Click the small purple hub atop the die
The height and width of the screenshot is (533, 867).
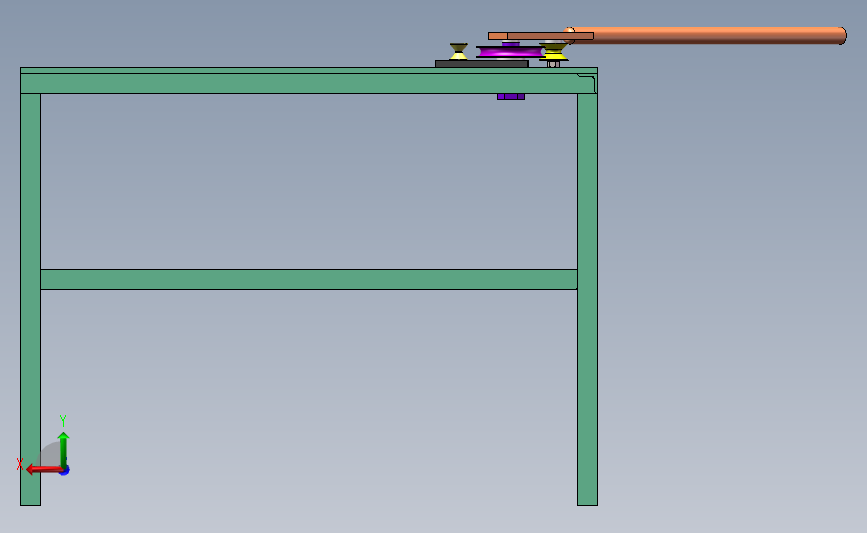point(510,44)
